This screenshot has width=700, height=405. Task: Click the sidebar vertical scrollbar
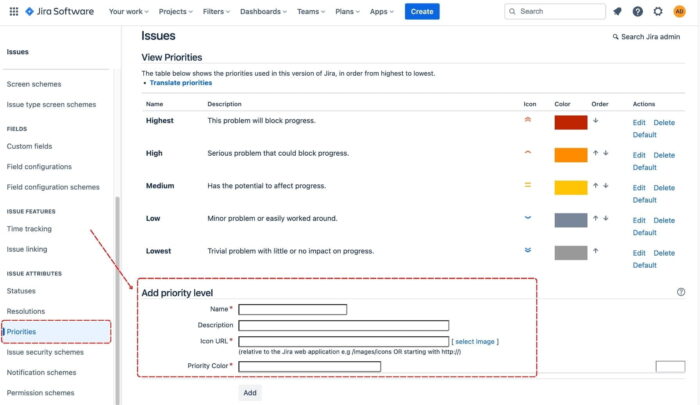[117, 300]
